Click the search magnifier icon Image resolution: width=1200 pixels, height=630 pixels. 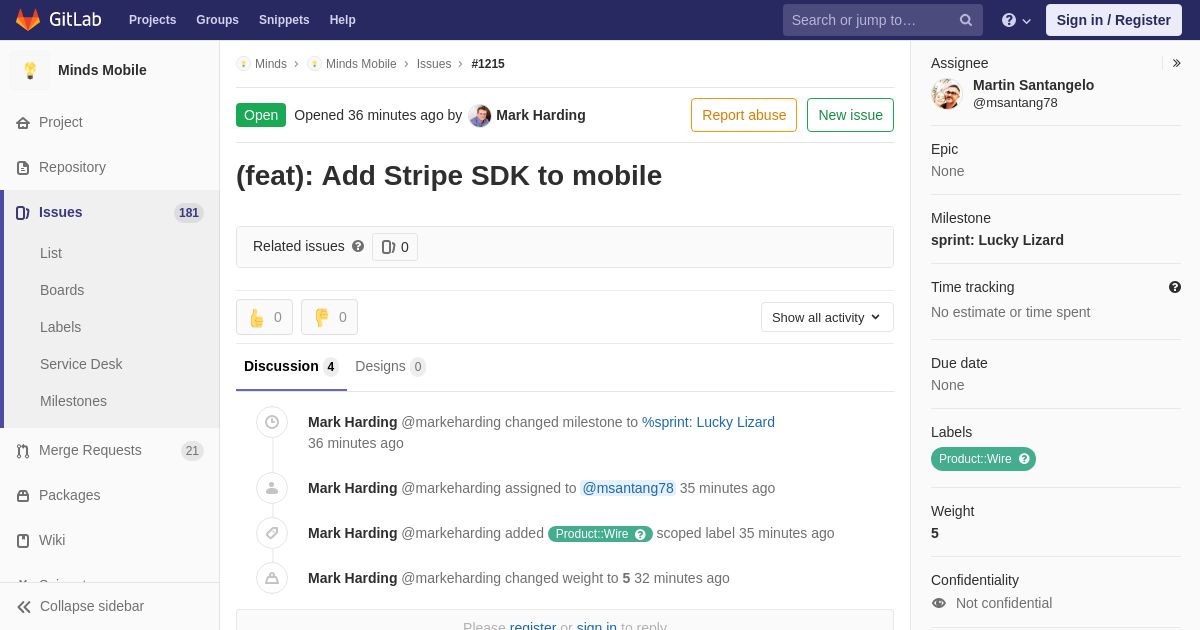(966, 20)
